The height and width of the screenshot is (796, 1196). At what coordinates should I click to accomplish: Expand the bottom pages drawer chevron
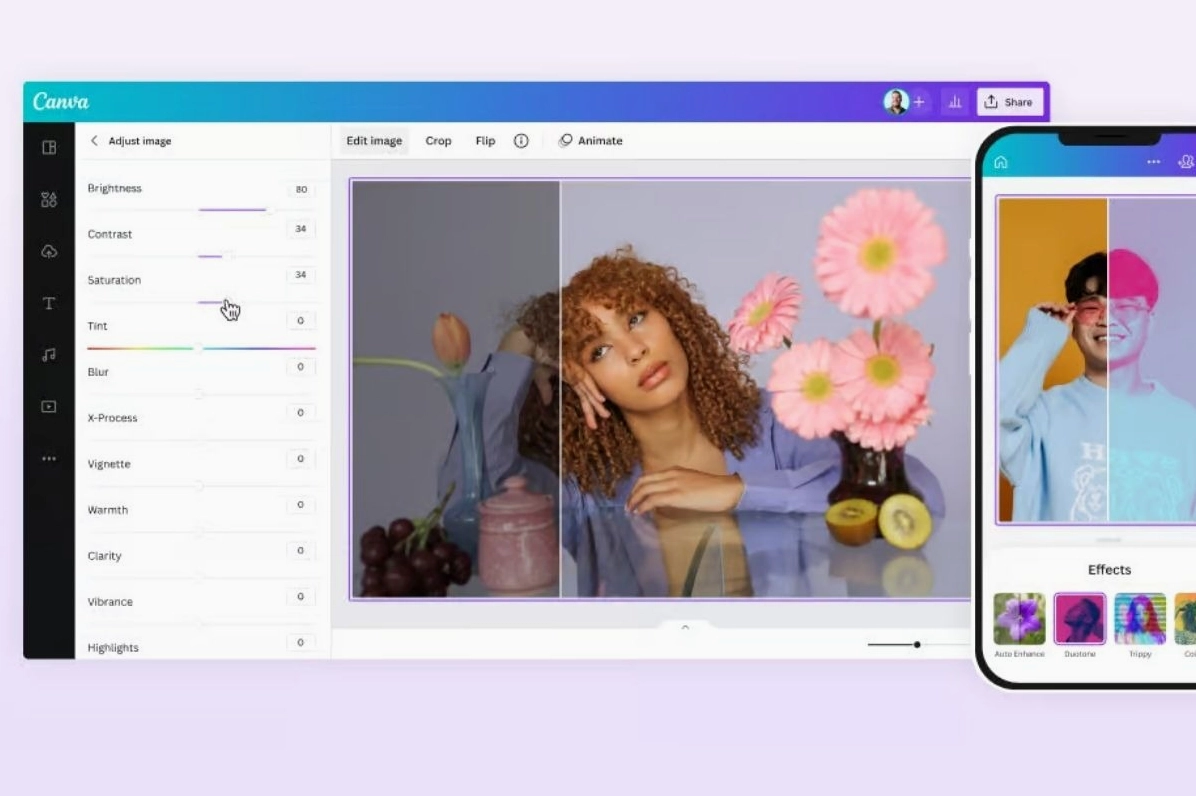pyautogui.click(x=685, y=627)
